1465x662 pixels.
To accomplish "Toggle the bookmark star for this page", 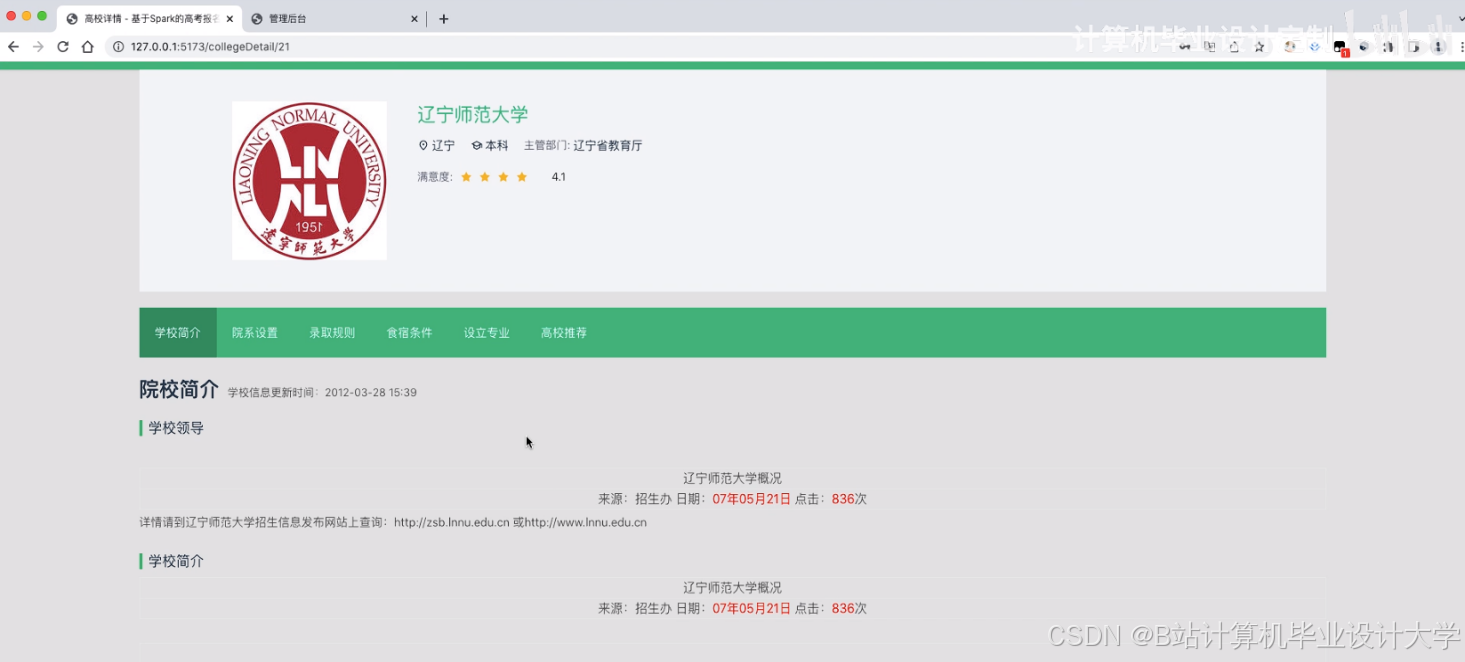I will pyautogui.click(x=1260, y=46).
